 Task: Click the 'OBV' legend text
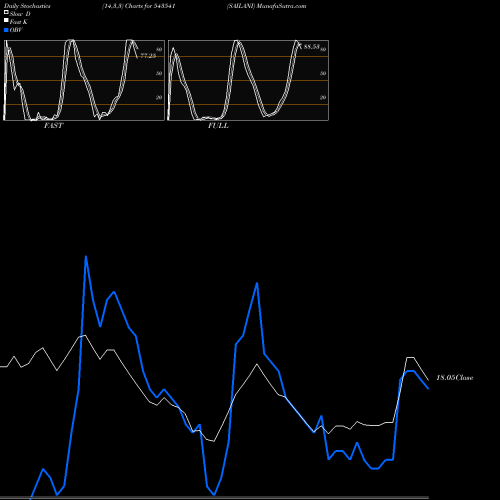(x=16, y=30)
